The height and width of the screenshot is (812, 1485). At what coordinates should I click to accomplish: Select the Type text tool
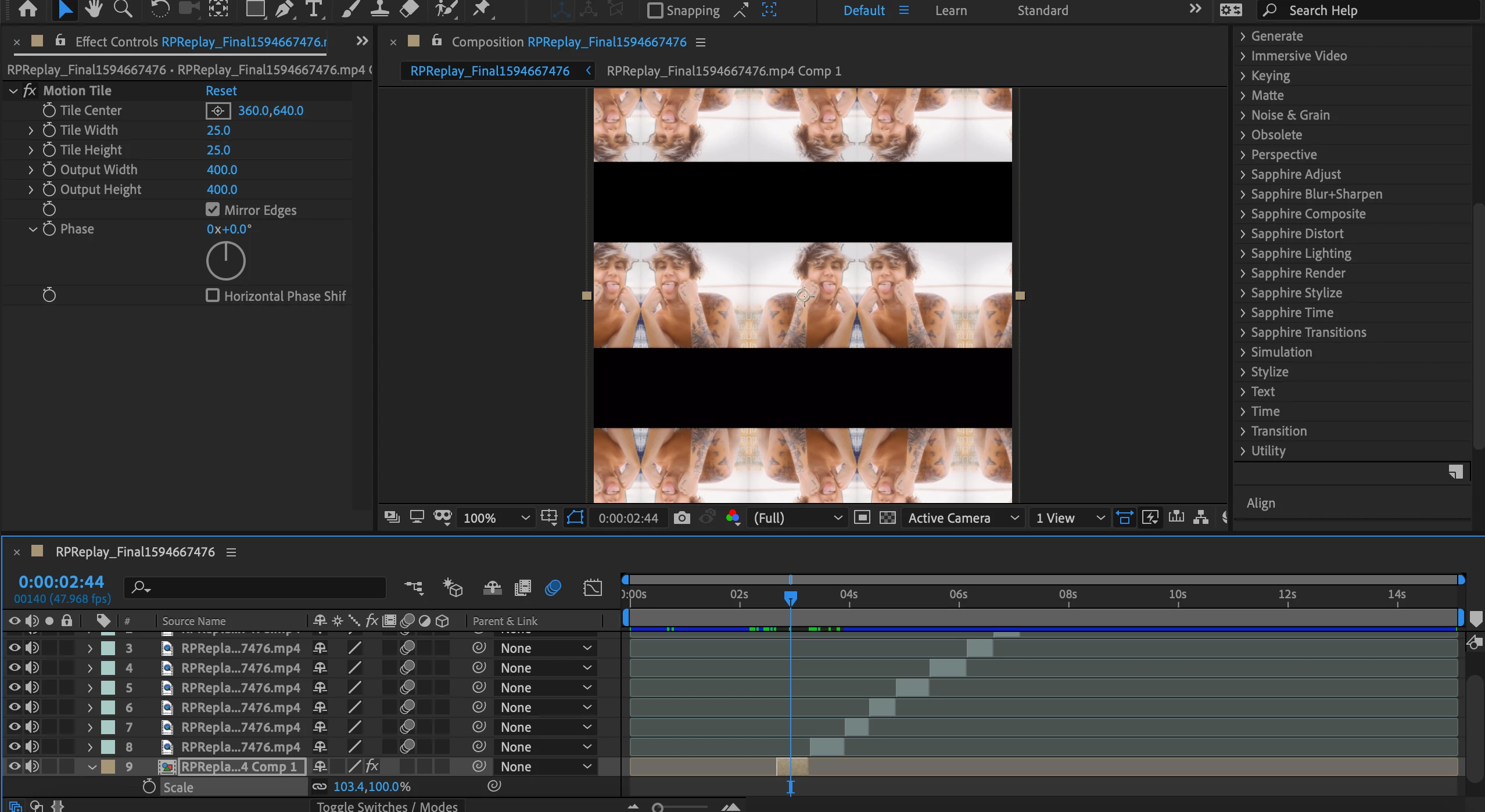point(314,9)
